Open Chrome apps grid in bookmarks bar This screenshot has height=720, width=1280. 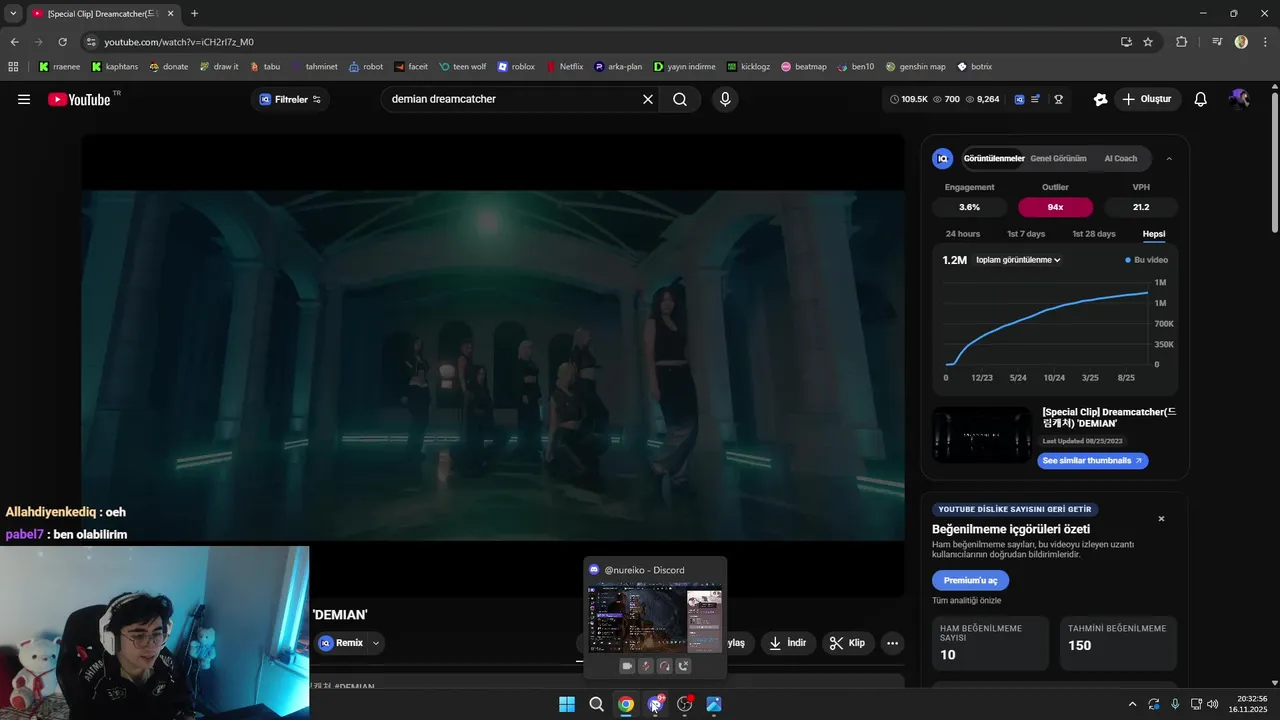[x=13, y=67]
